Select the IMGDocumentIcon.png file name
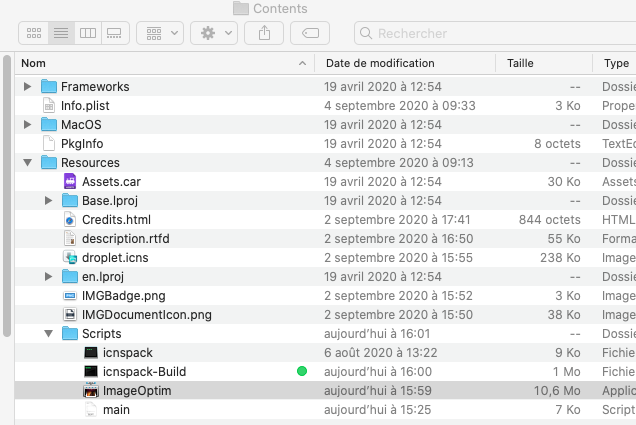The height and width of the screenshot is (425, 636). pos(147,315)
